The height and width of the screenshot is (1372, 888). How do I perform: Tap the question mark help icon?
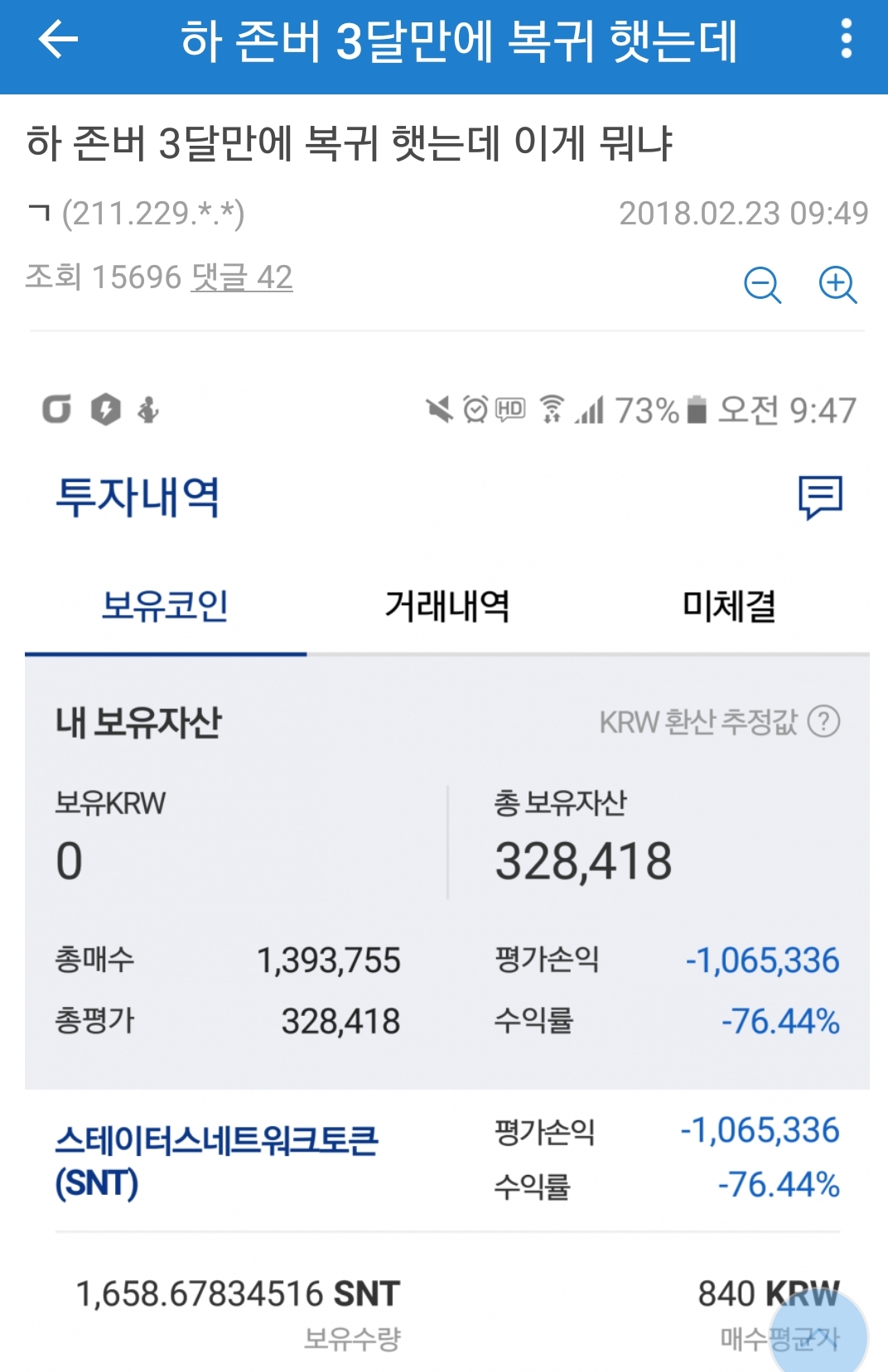[823, 722]
